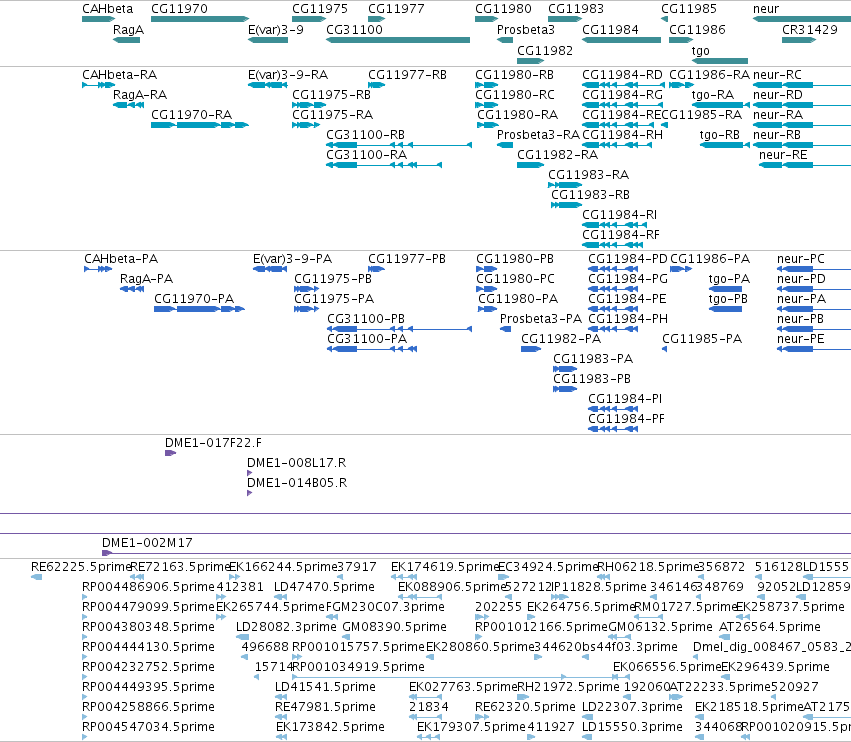Select the CG11982 gene label
851x742 pixels.
coord(545,50)
